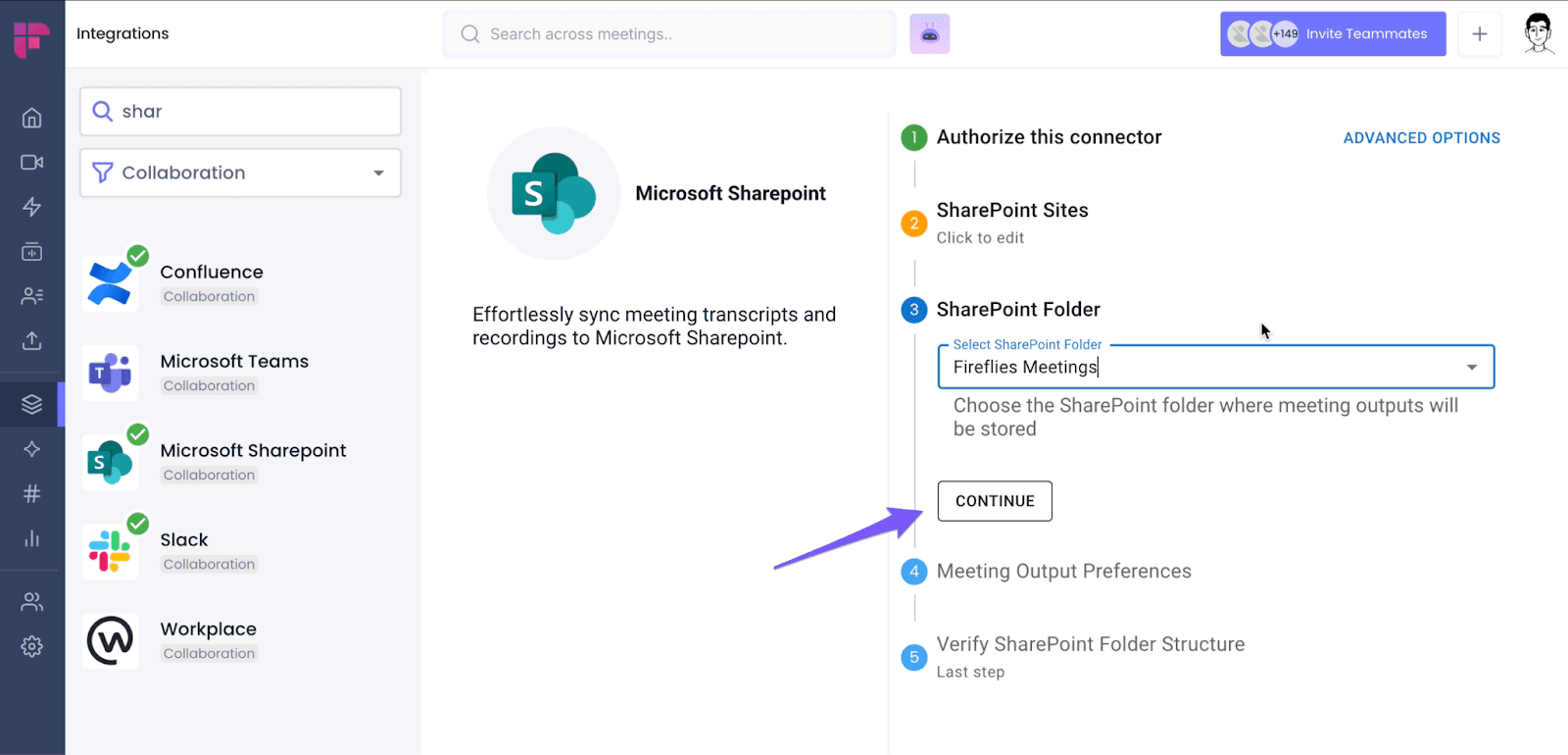This screenshot has width=1568, height=755.
Task: Click the Microsoft Teams logo icon
Action: 110,373
